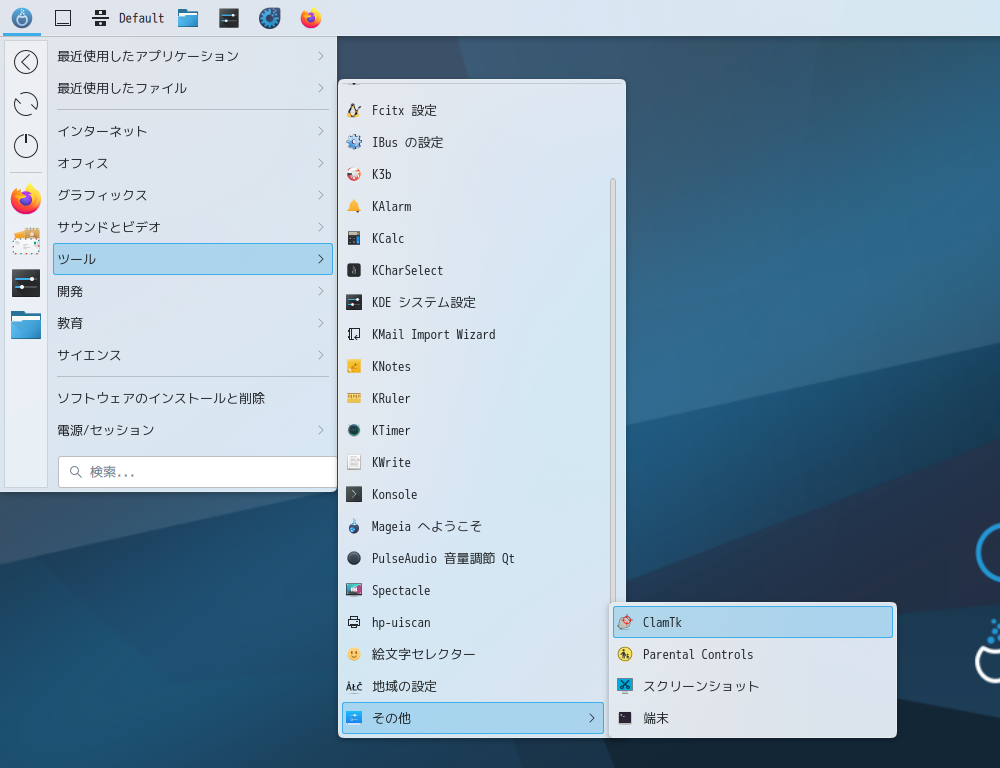
Task: Launch スクリーンショット tool
Action: [753, 686]
